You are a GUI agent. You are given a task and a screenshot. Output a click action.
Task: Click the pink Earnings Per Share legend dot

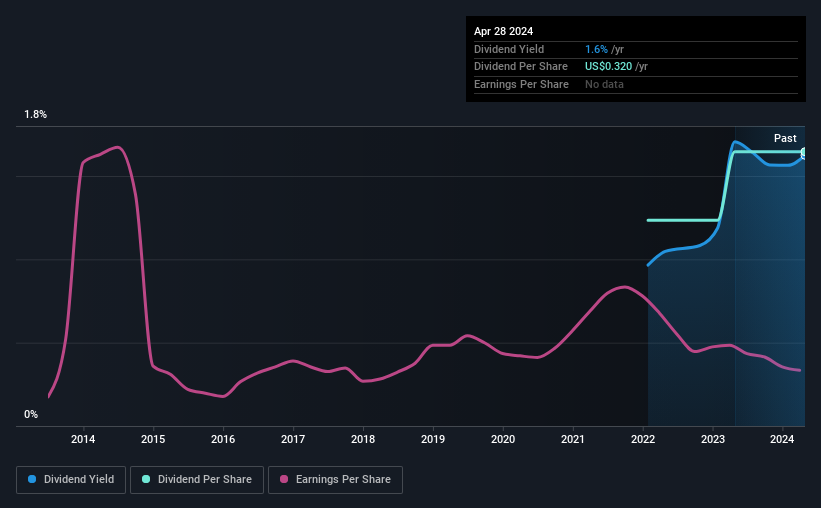pyautogui.click(x=284, y=479)
